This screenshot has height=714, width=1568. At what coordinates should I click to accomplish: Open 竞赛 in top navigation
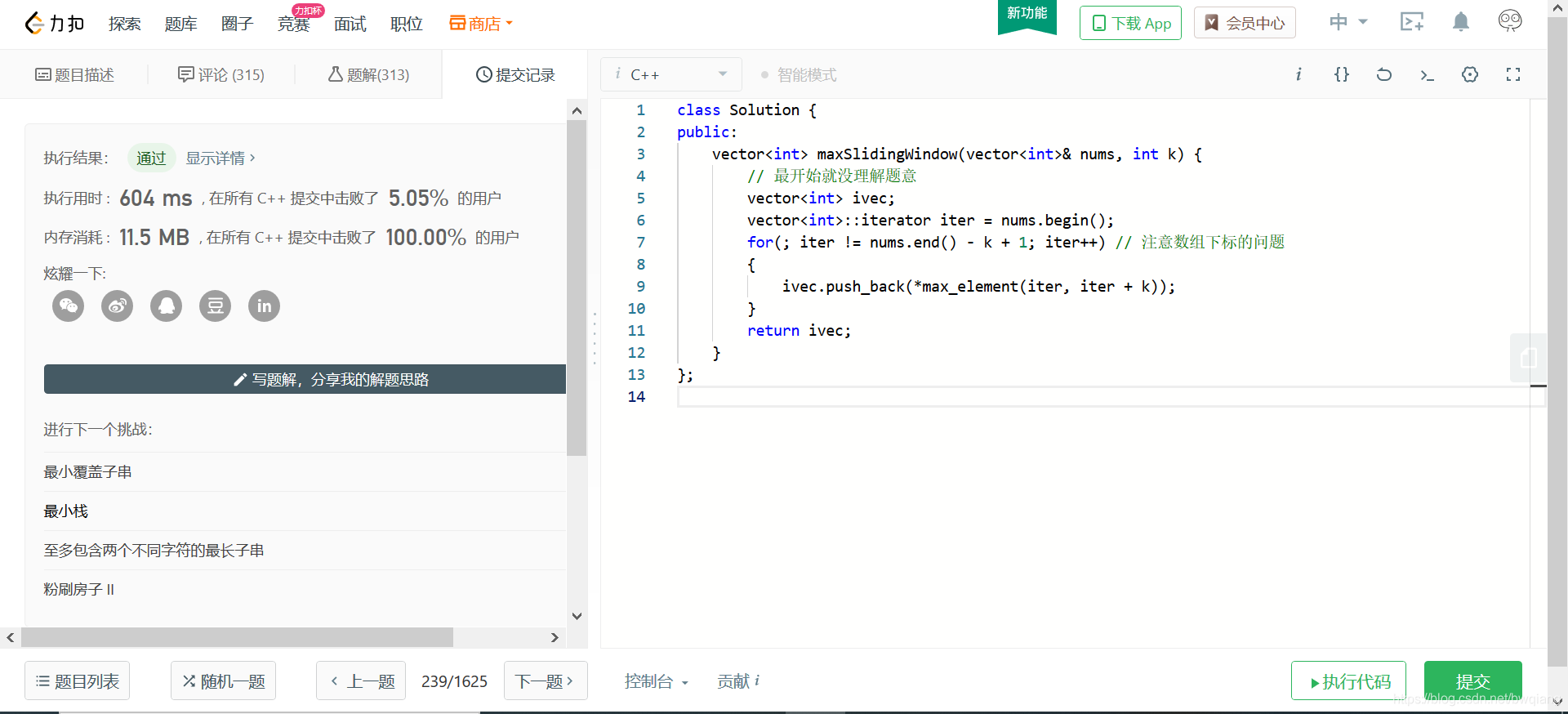point(294,24)
